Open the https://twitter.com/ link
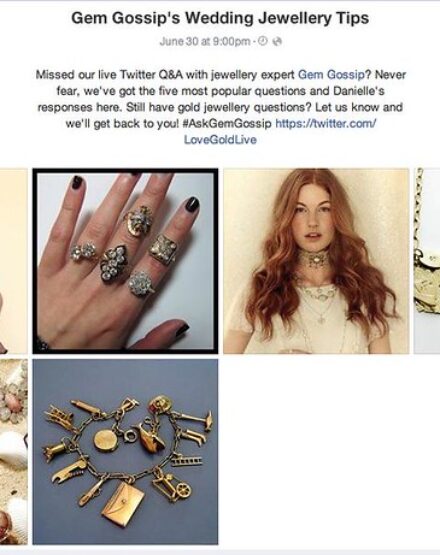440x555 pixels. [x=325, y=123]
